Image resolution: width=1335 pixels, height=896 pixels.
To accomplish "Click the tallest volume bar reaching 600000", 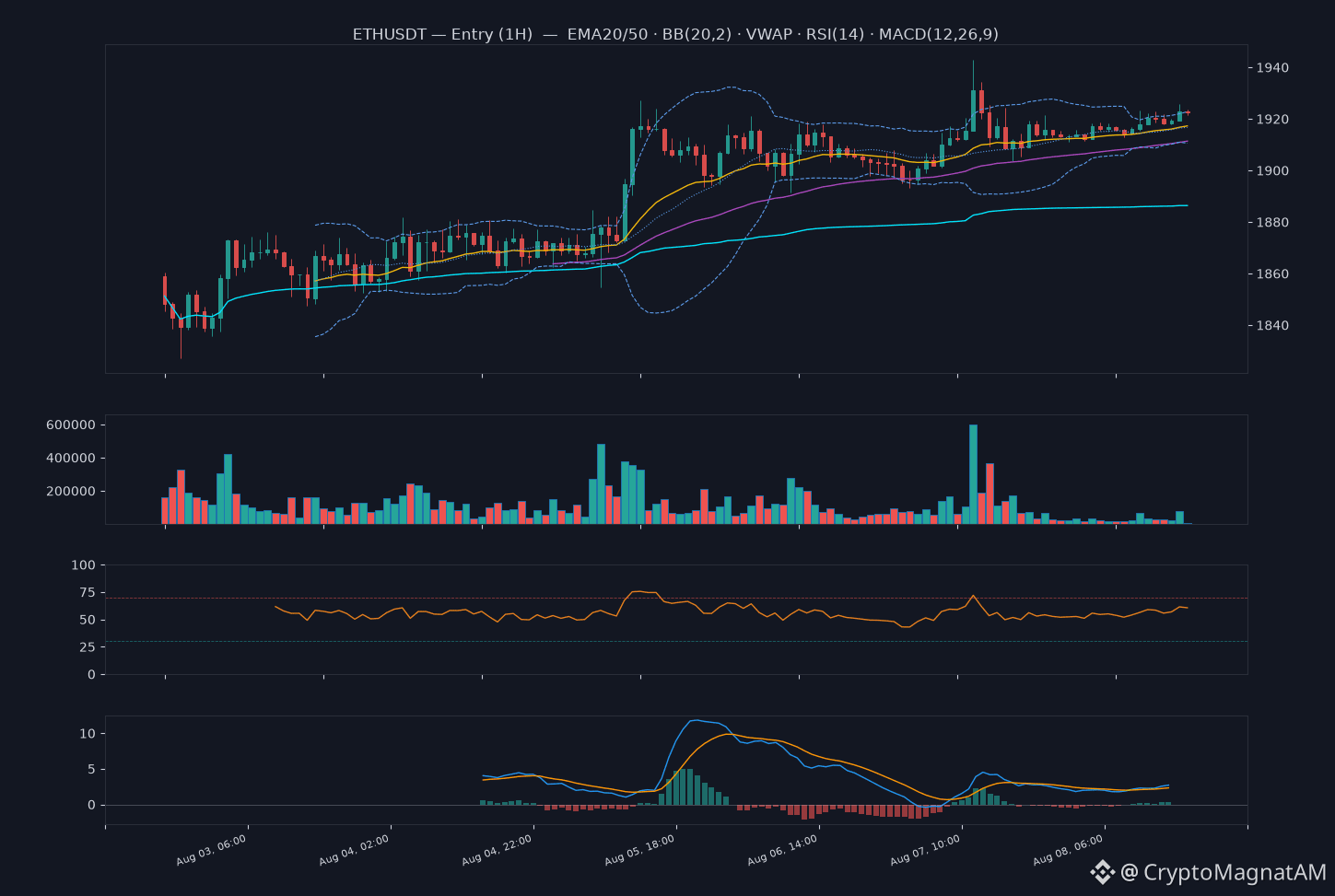I will click(x=973, y=474).
